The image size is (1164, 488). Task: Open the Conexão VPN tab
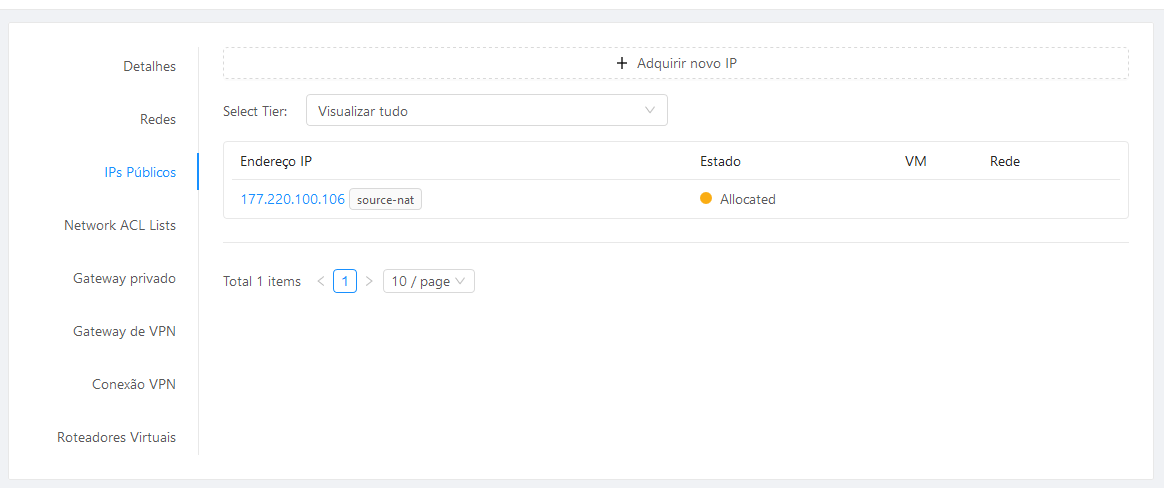(x=134, y=385)
